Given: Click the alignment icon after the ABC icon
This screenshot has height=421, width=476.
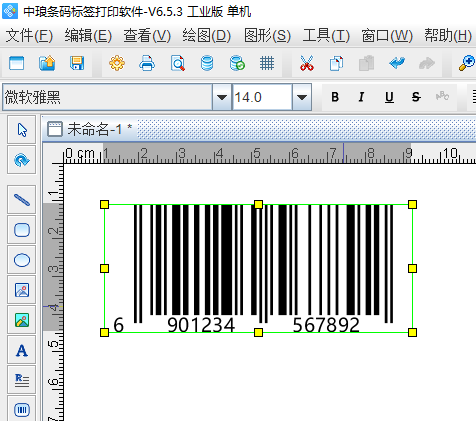Looking at the screenshot, I should tap(473, 97).
